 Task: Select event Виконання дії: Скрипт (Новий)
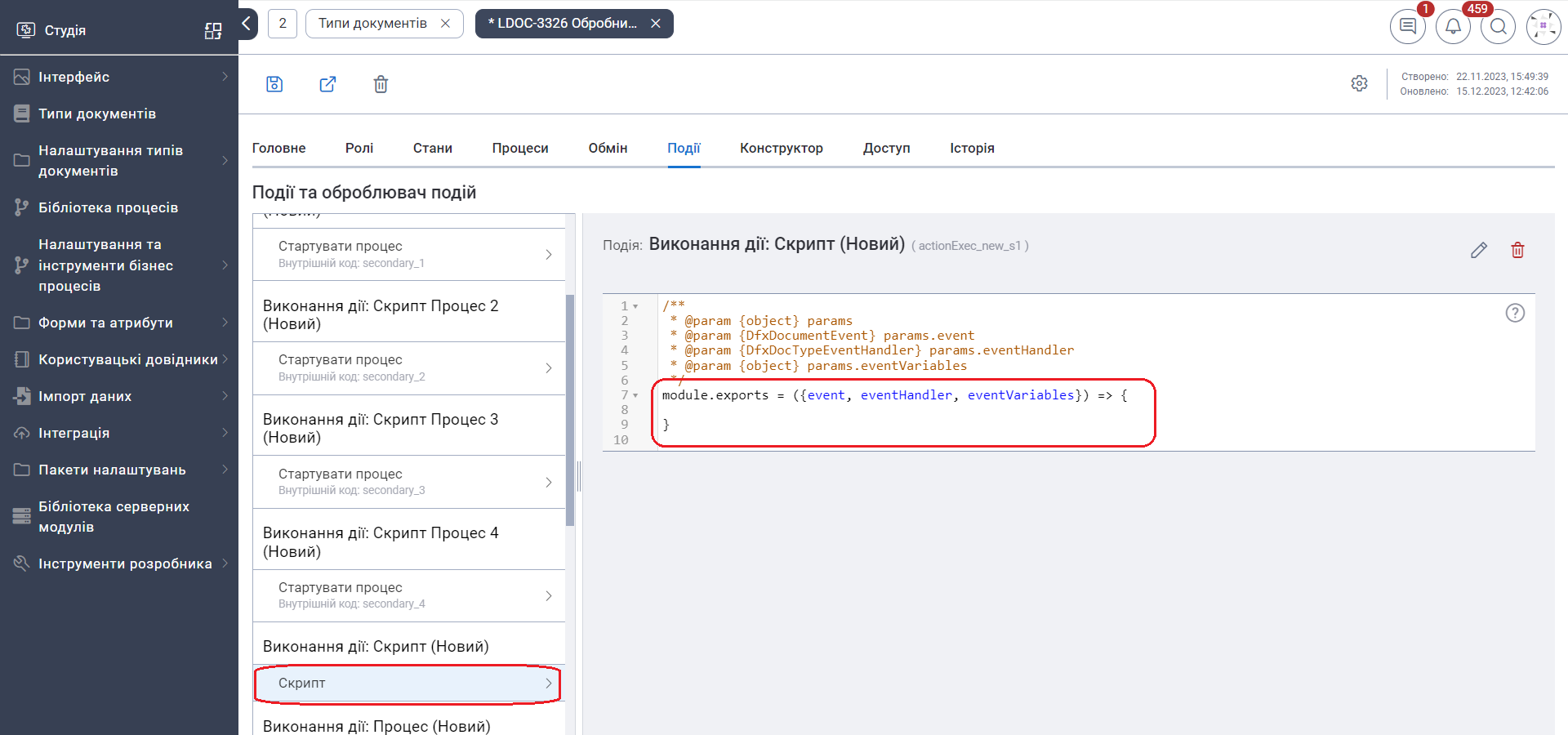409,646
